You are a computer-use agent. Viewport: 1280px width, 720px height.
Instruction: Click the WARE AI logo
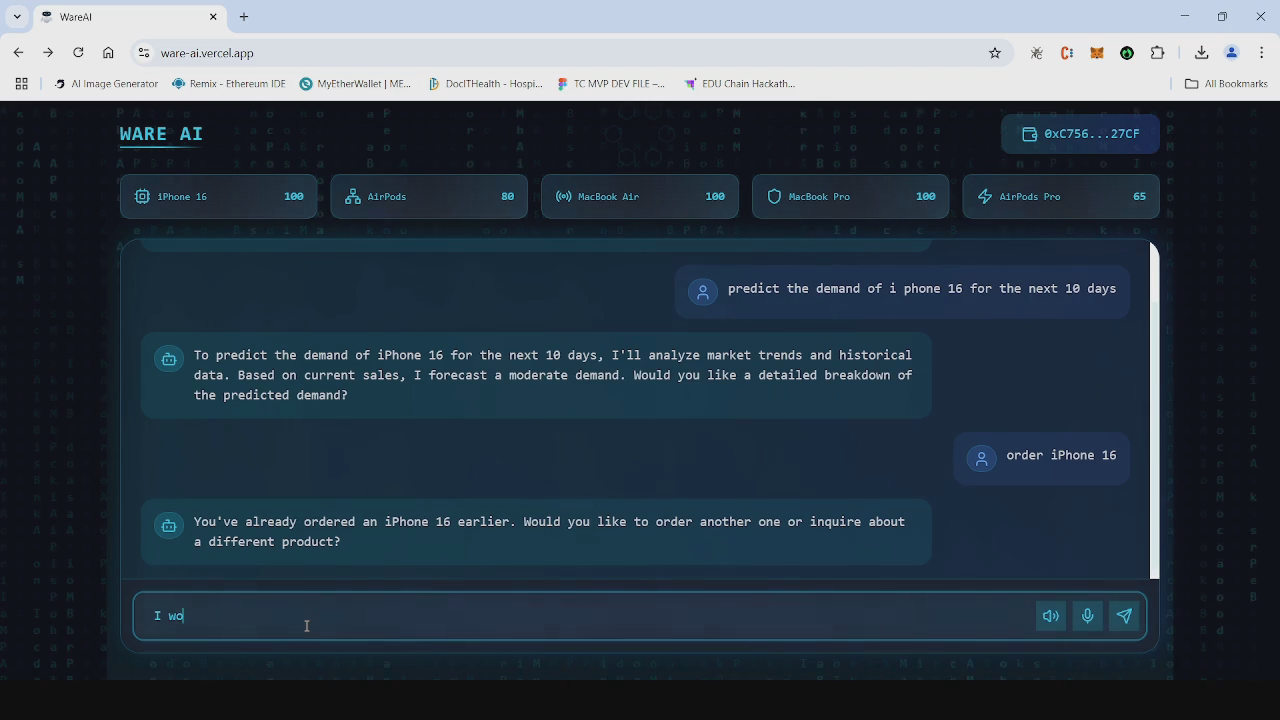click(161, 134)
